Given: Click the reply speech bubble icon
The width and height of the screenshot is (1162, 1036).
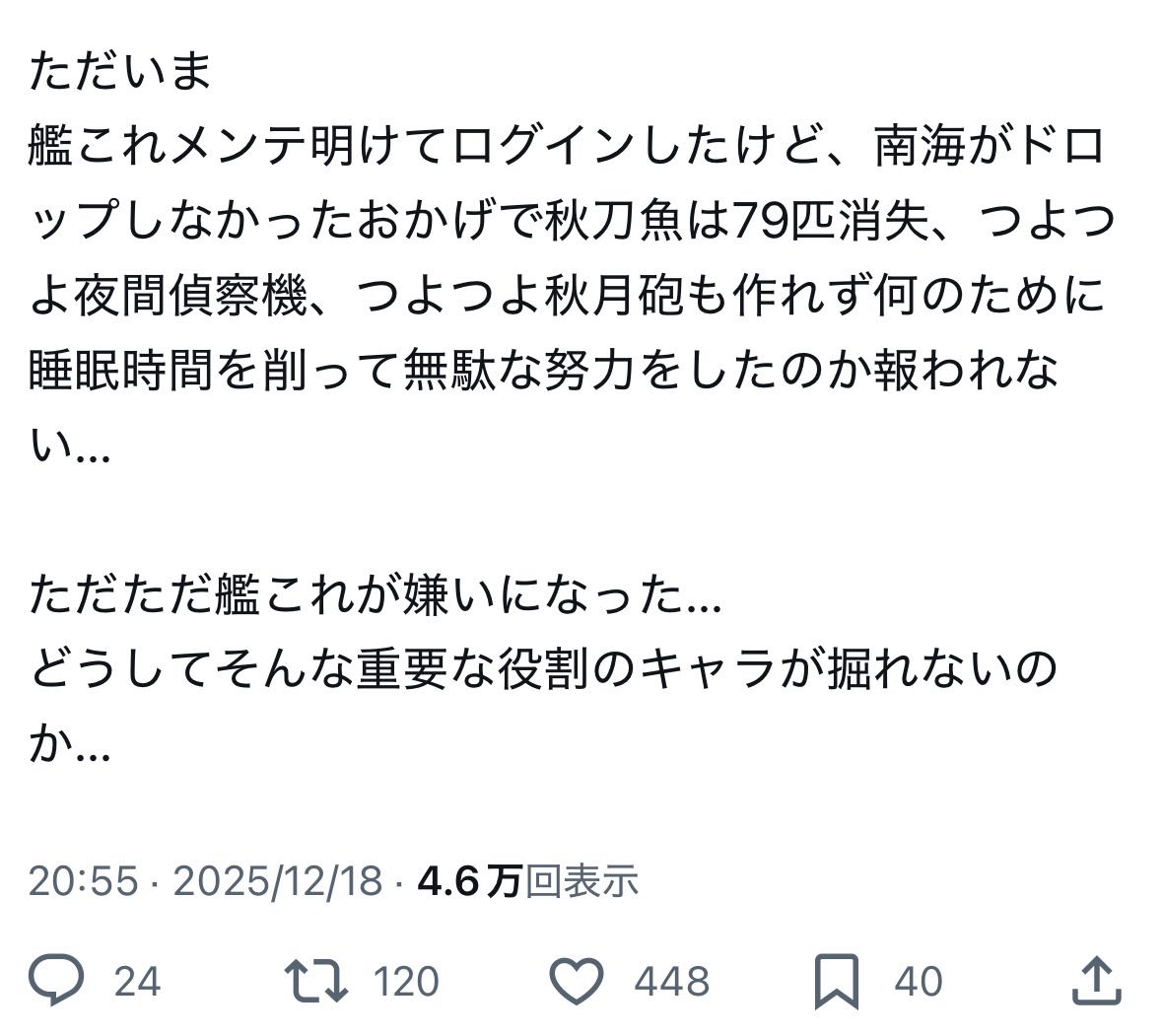Looking at the screenshot, I should click(57, 981).
